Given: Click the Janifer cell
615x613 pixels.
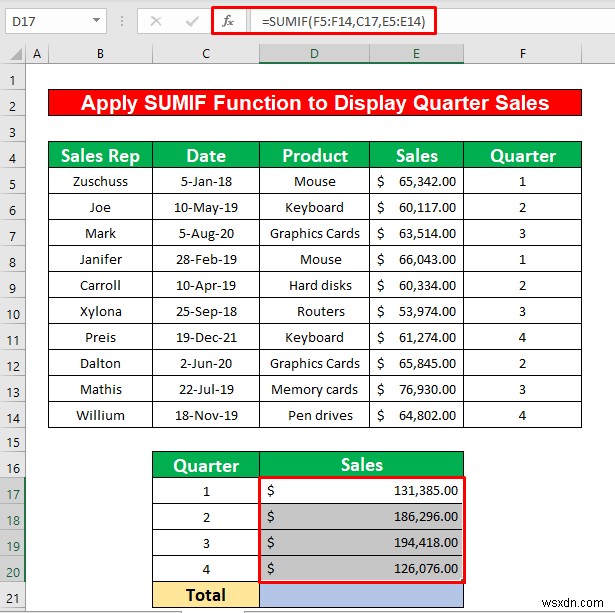Looking at the screenshot, I should 100,259.
